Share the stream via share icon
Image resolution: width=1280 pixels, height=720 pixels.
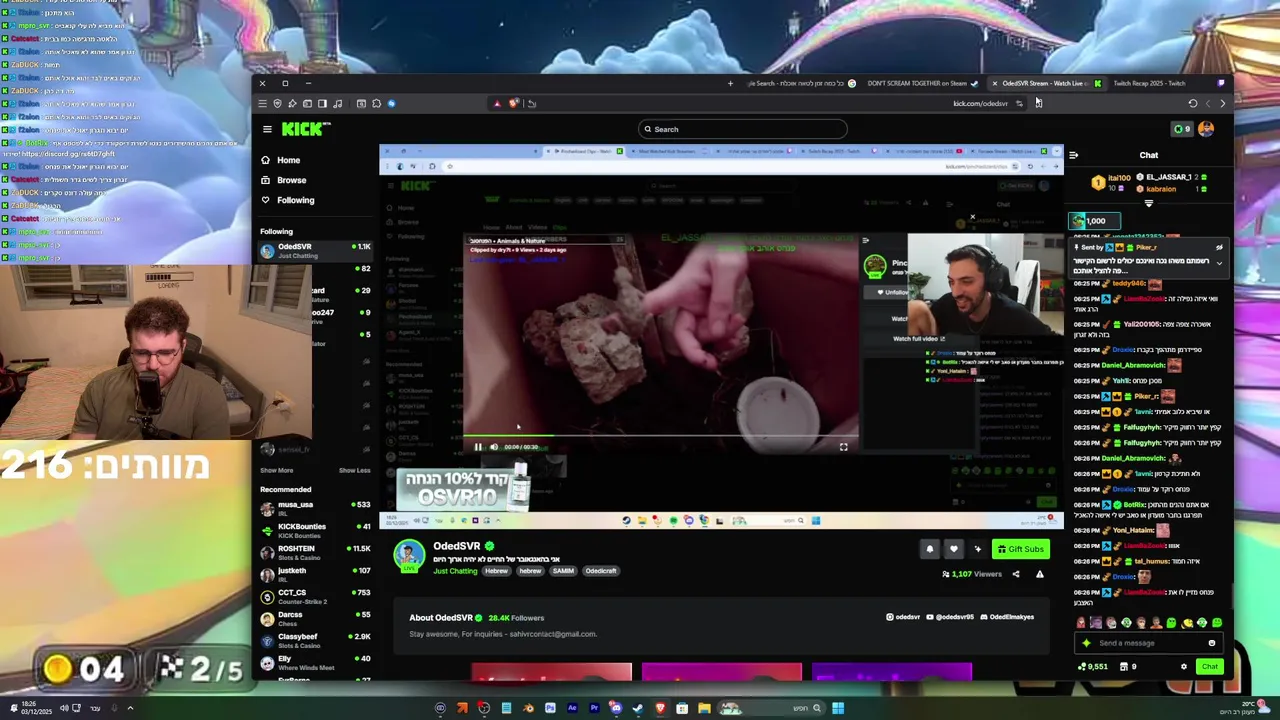click(1016, 574)
